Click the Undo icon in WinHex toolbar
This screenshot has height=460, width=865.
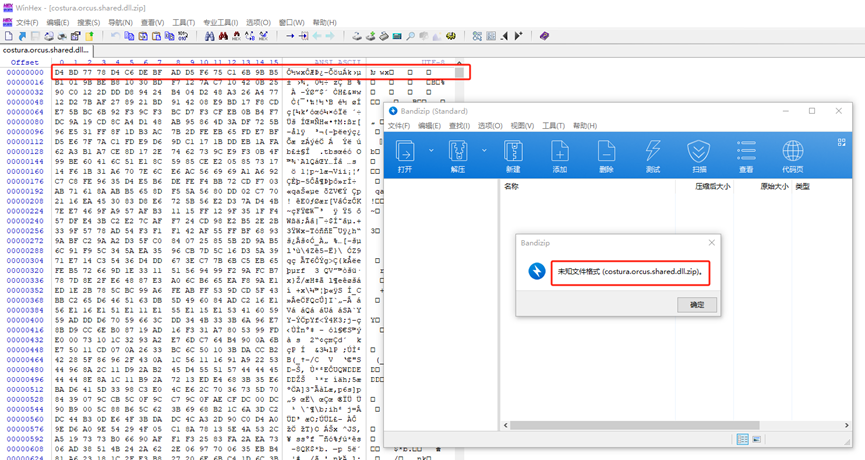pyautogui.click(x=115, y=36)
